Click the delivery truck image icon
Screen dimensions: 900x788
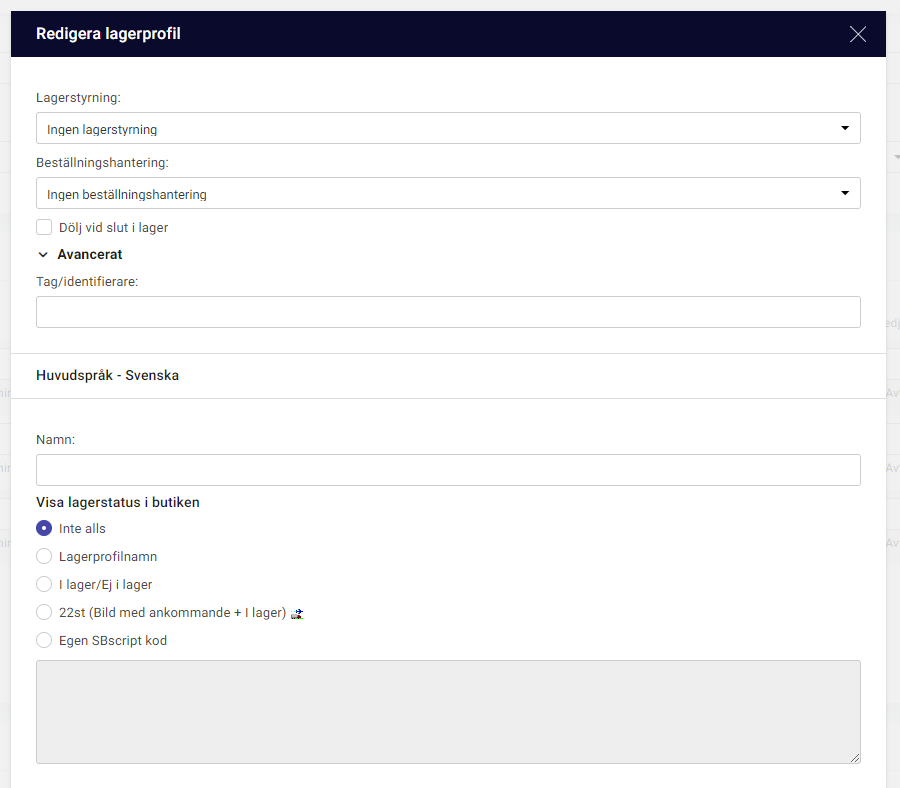297,614
